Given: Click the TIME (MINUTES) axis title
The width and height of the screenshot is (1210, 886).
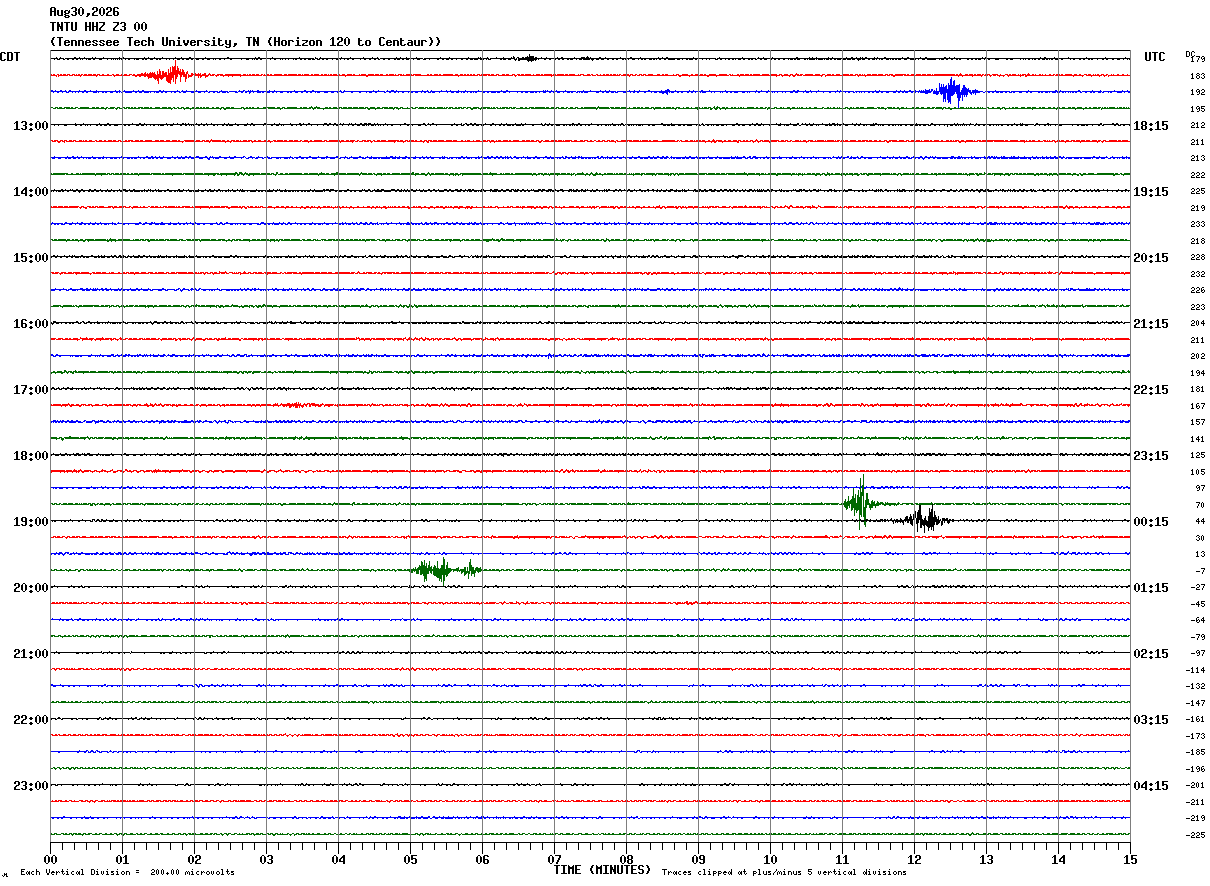Looking at the screenshot, I should coord(602,870).
